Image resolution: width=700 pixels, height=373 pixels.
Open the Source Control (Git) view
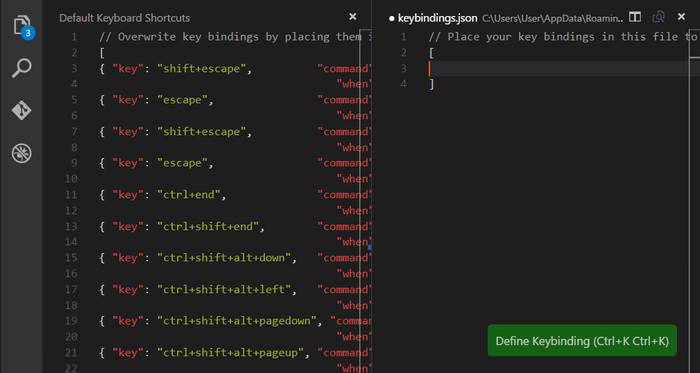(x=21, y=110)
